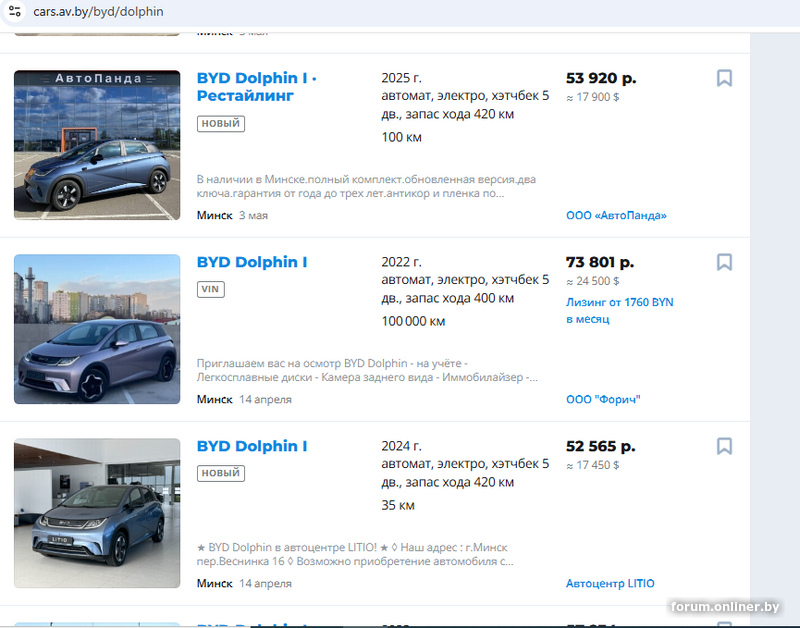Select the price 53 920 р.

601,78
